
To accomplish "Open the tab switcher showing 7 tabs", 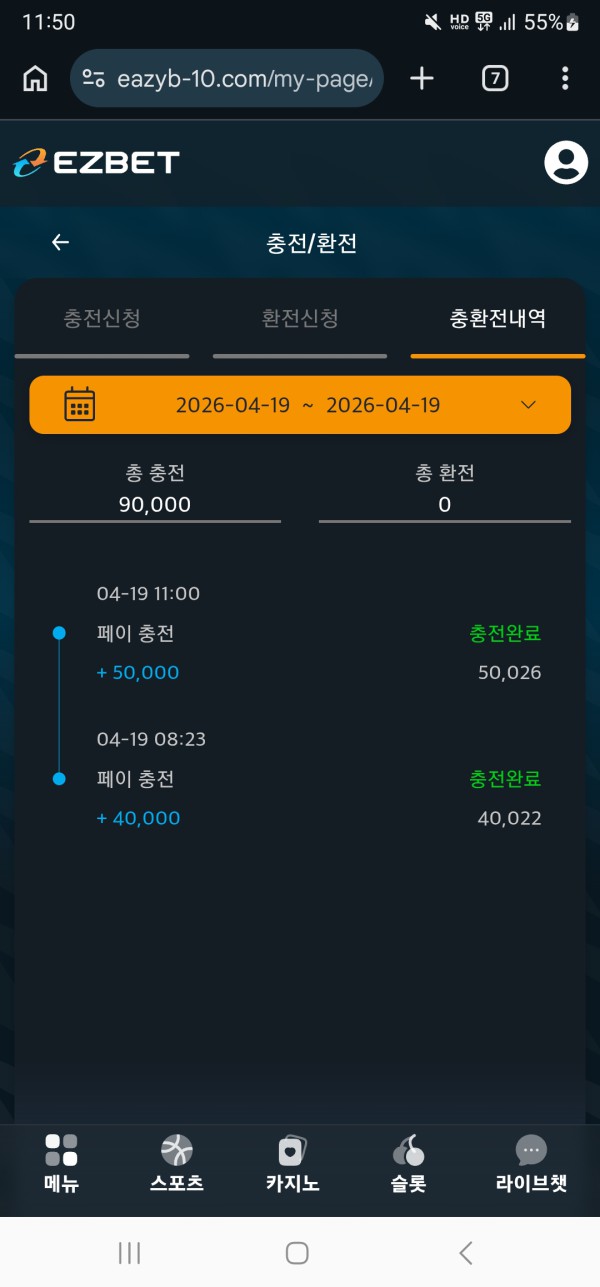I will [495, 79].
